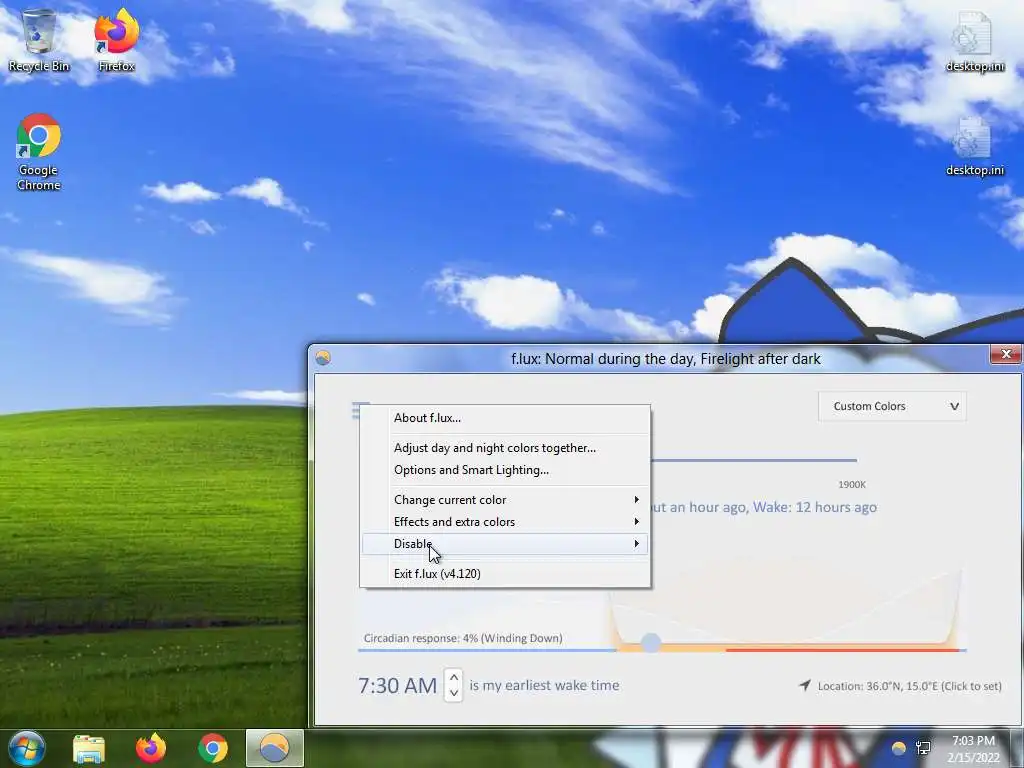Open the Windows Start button
Screen dimensions: 1024x768
click(27, 748)
